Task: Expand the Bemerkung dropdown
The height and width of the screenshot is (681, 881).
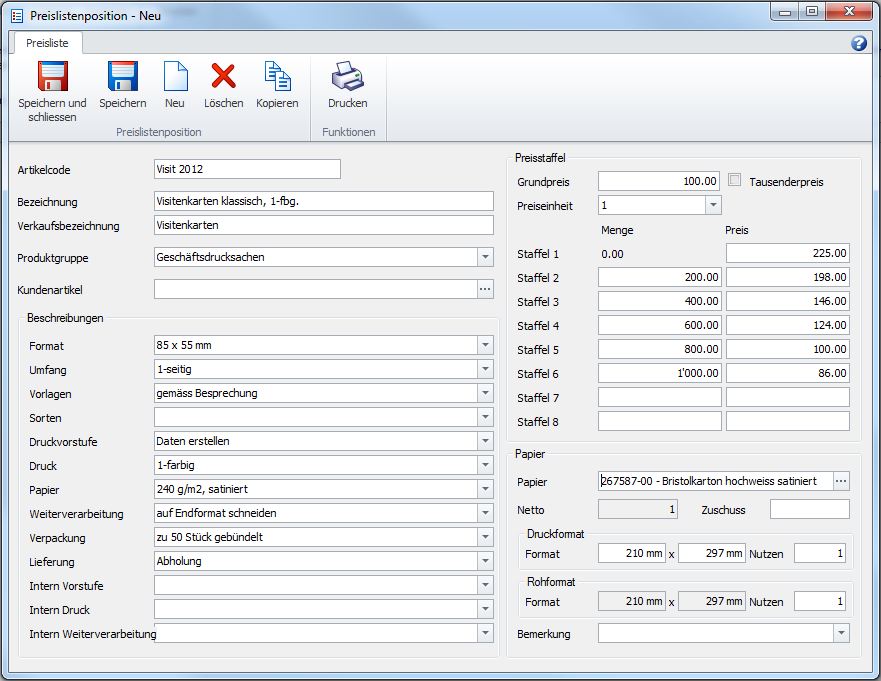Action: point(841,633)
